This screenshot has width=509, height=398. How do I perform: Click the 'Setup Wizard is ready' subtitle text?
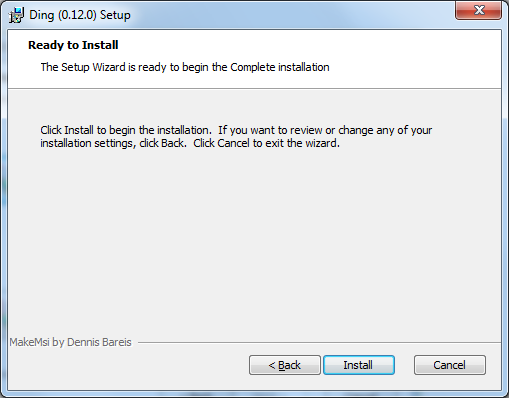(185, 67)
